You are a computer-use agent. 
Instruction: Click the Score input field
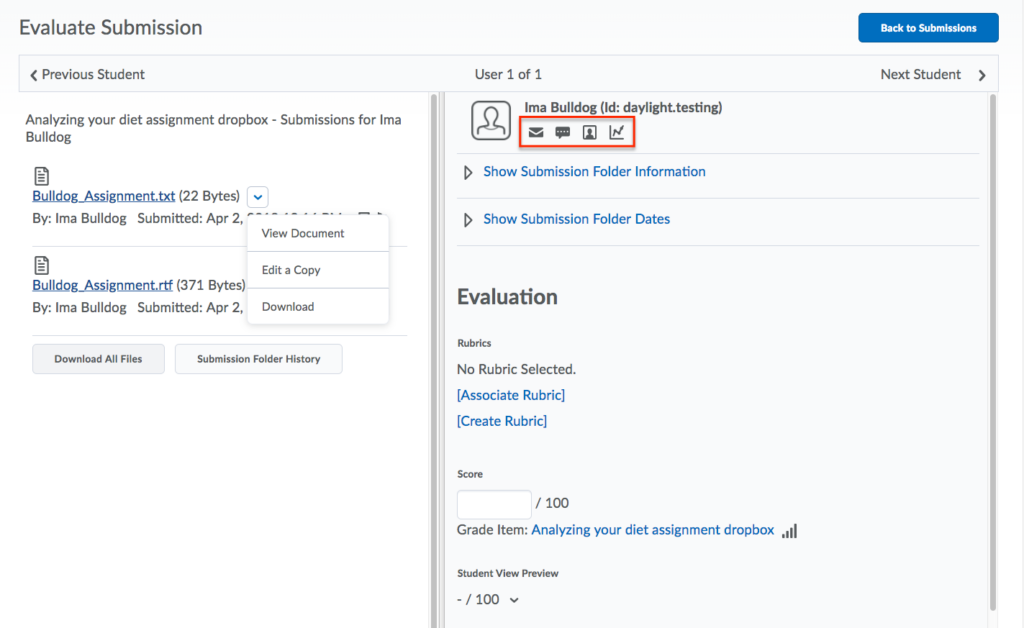[494, 503]
